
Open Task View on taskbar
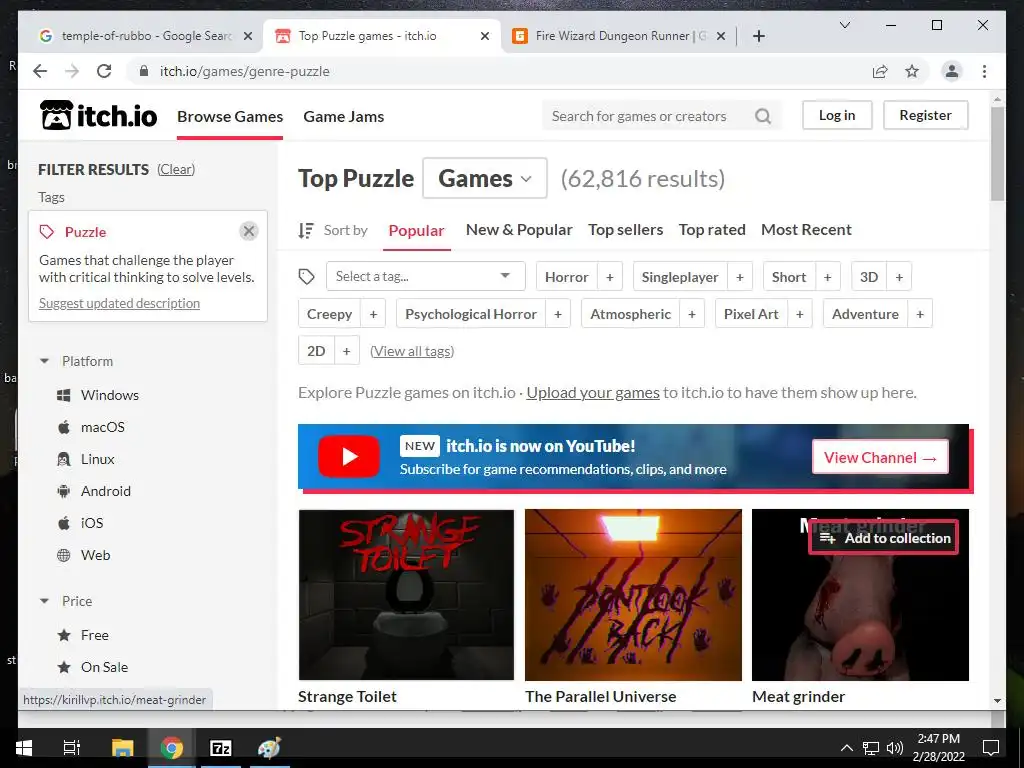pos(71,748)
